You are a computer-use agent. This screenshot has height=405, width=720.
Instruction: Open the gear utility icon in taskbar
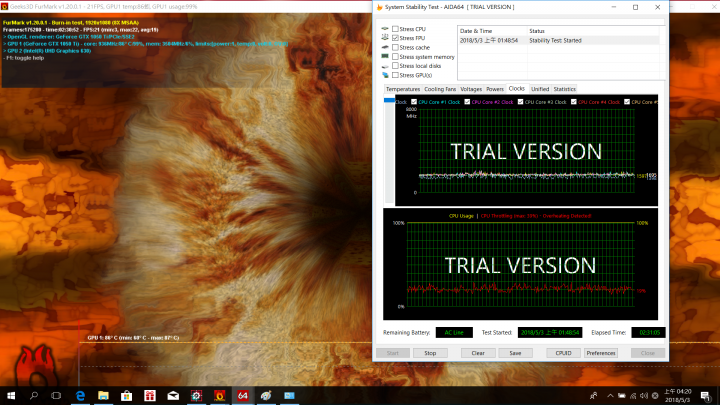[x=197, y=395]
